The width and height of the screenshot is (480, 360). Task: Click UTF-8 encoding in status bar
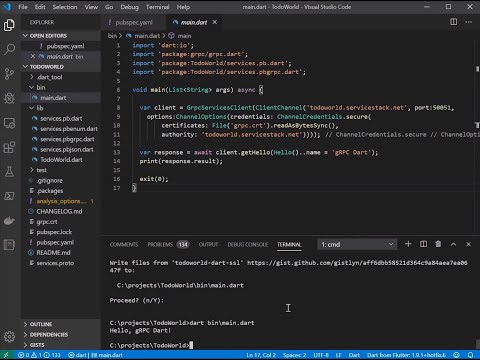(x=321, y=355)
